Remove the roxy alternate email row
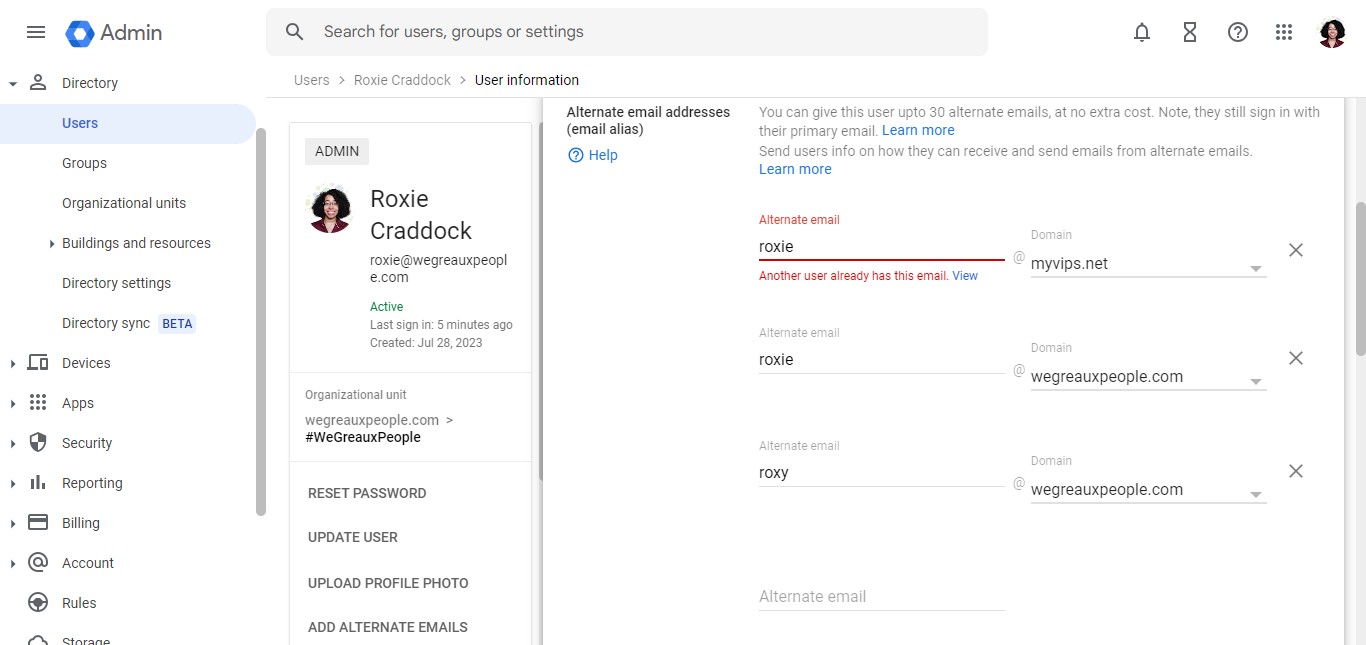This screenshot has width=1366, height=645. pyautogui.click(x=1296, y=471)
